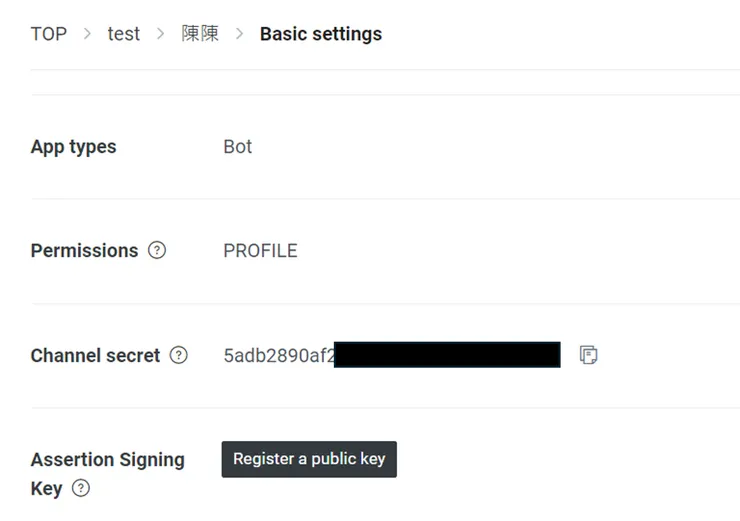Click the PROFILE permission value
The height and width of the screenshot is (521, 740).
(260, 251)
